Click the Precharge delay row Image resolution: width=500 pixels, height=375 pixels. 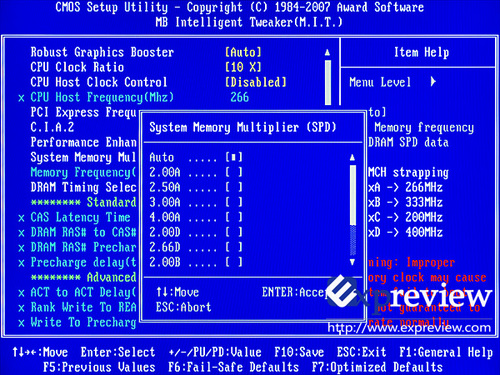click(x=77, y=262)
